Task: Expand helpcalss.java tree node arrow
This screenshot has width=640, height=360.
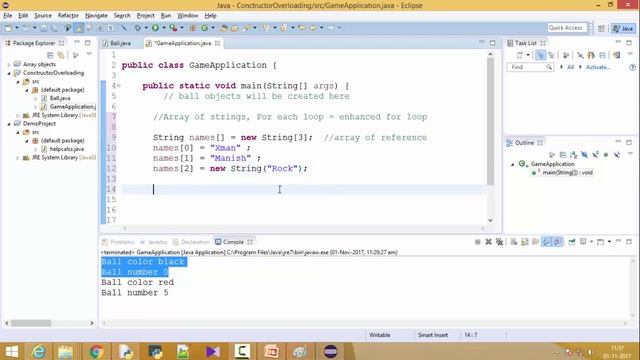Action: pyautogui.click(x=36, y=149)
